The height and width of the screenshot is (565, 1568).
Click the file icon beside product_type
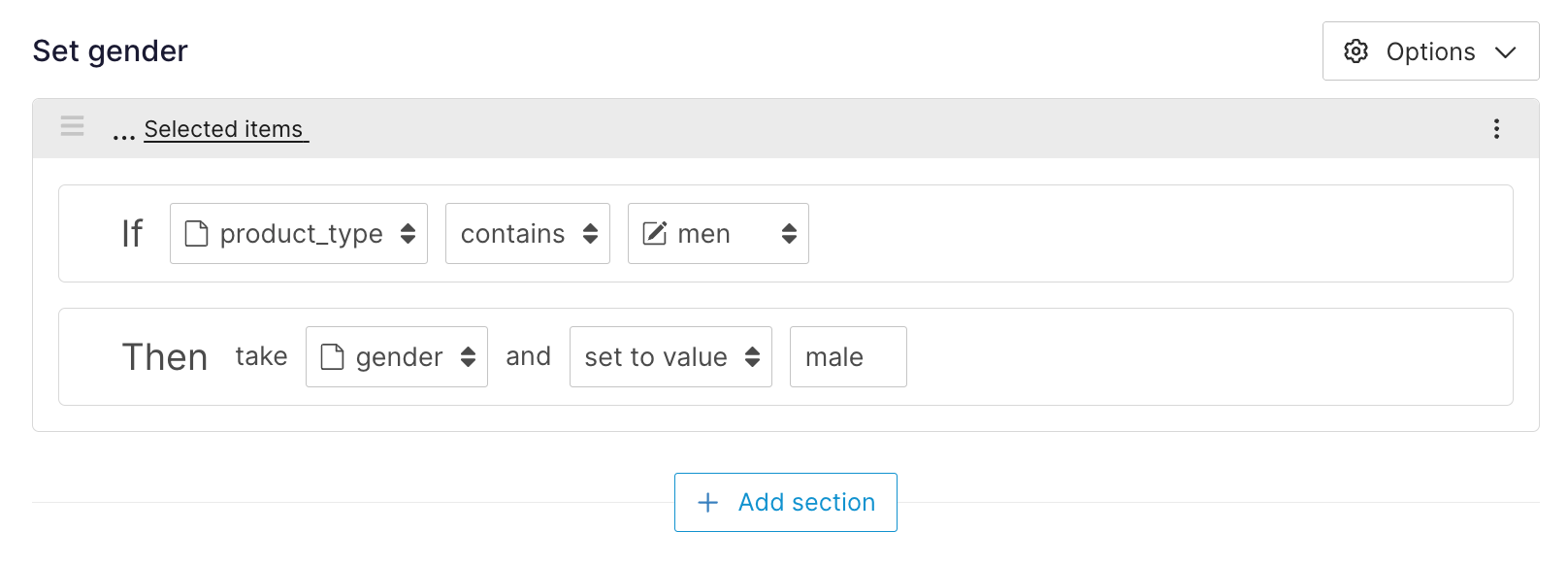(196, 234)
